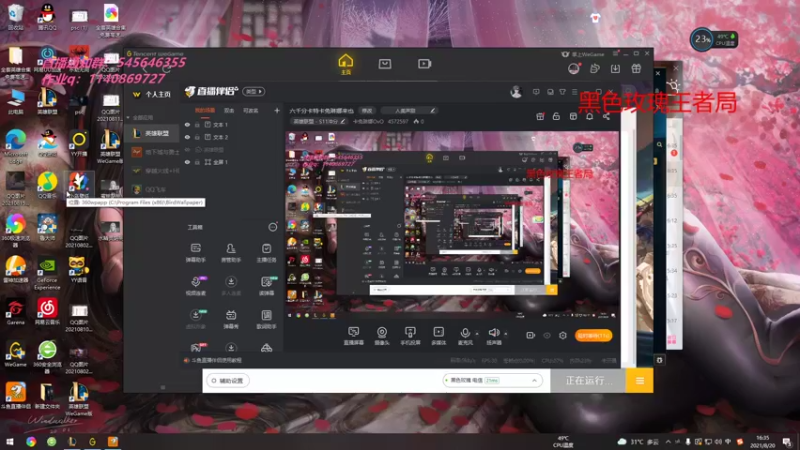Click the 辅助设置 button
The width and height of the screenshot is (800, 450).
tap(228, 381)
